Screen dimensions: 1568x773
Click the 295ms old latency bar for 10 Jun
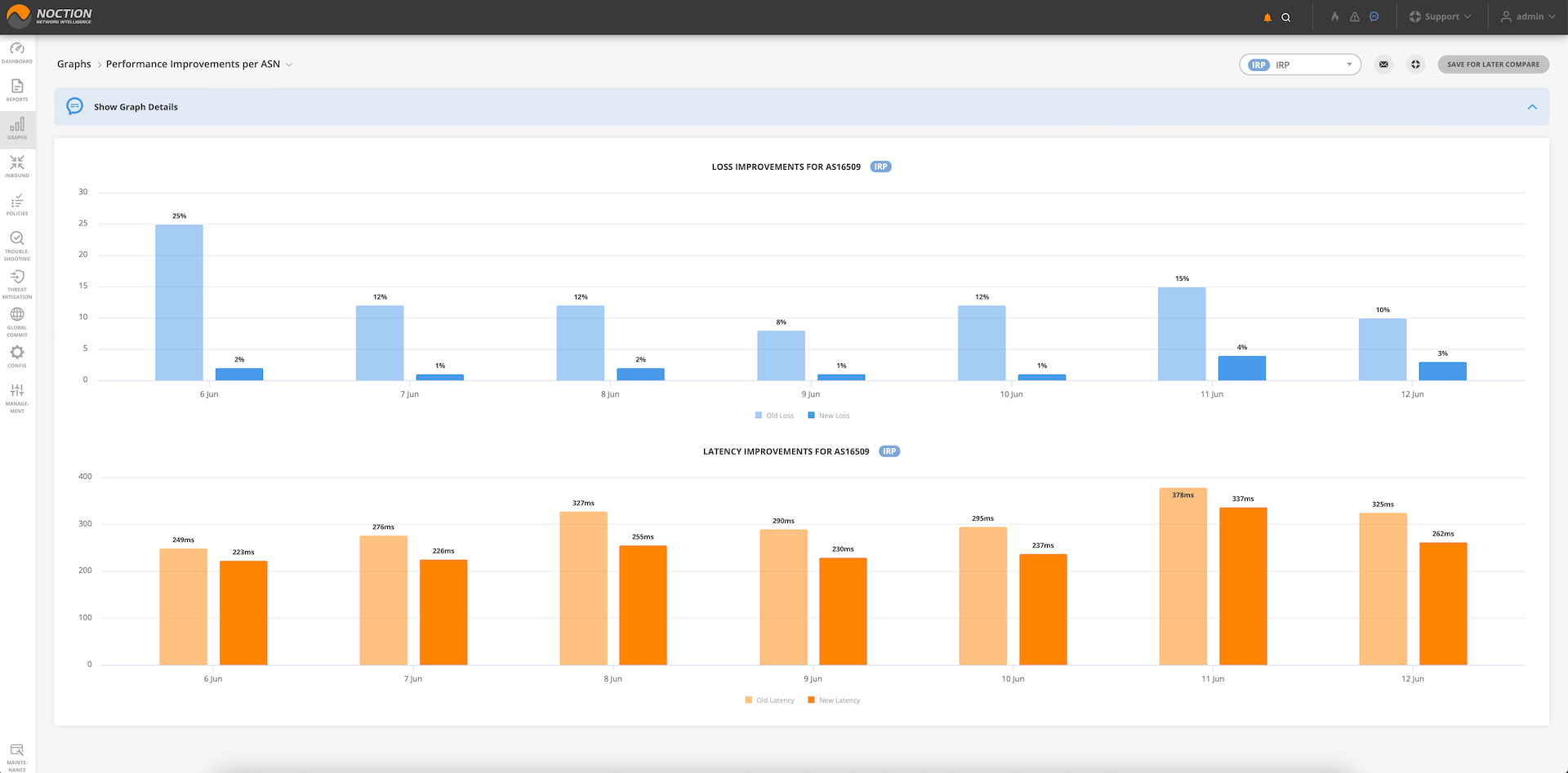pos(982,596)
